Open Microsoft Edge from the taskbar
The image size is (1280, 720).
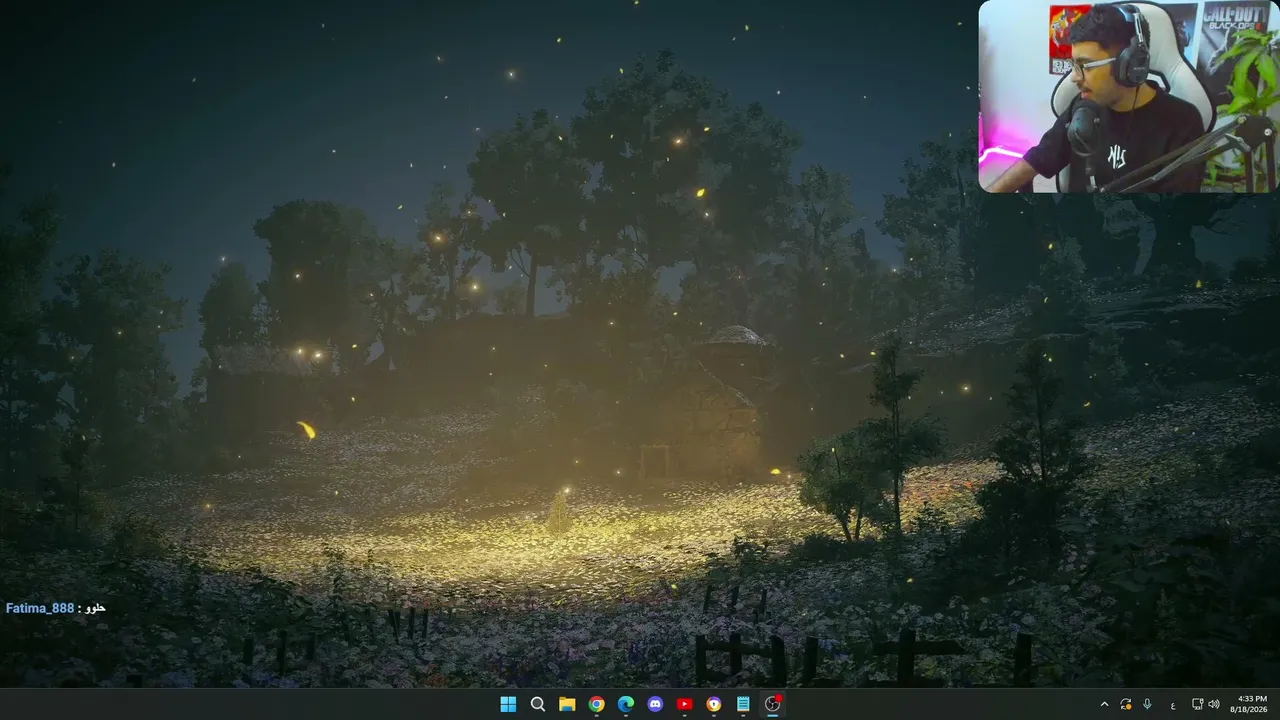pos(626,704)
